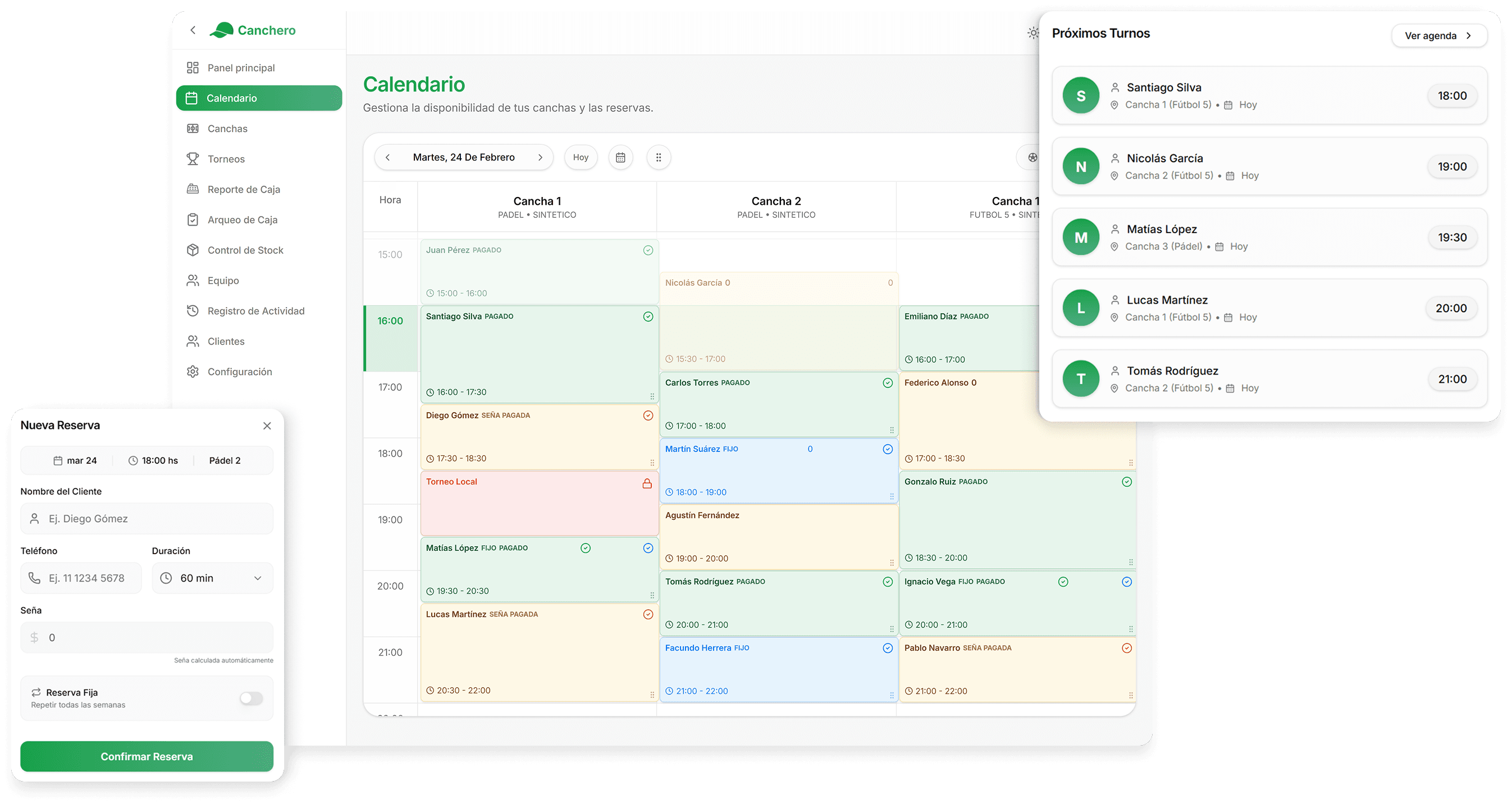Click the Torneos trophy icon
Image resolution: width=1512 pixels, height=804 pixels.
pos(193,159)
